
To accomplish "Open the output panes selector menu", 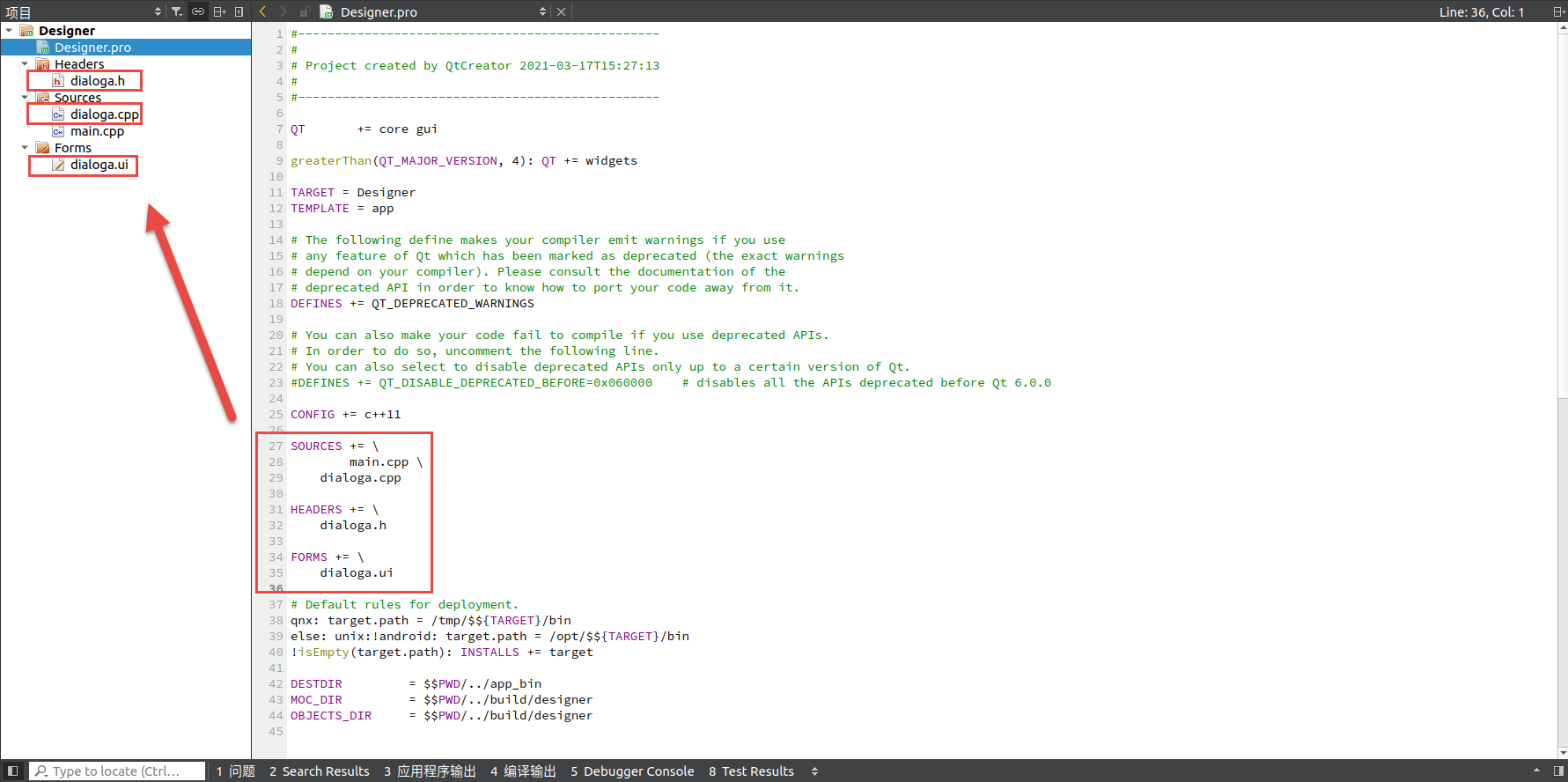I will [x=815, y=771].
